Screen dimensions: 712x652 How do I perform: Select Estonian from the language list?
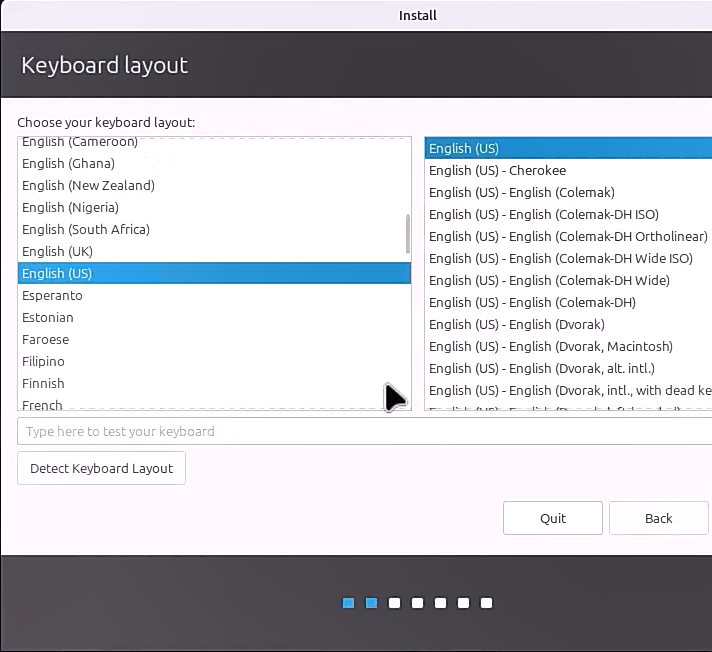[x=48, y=317]
